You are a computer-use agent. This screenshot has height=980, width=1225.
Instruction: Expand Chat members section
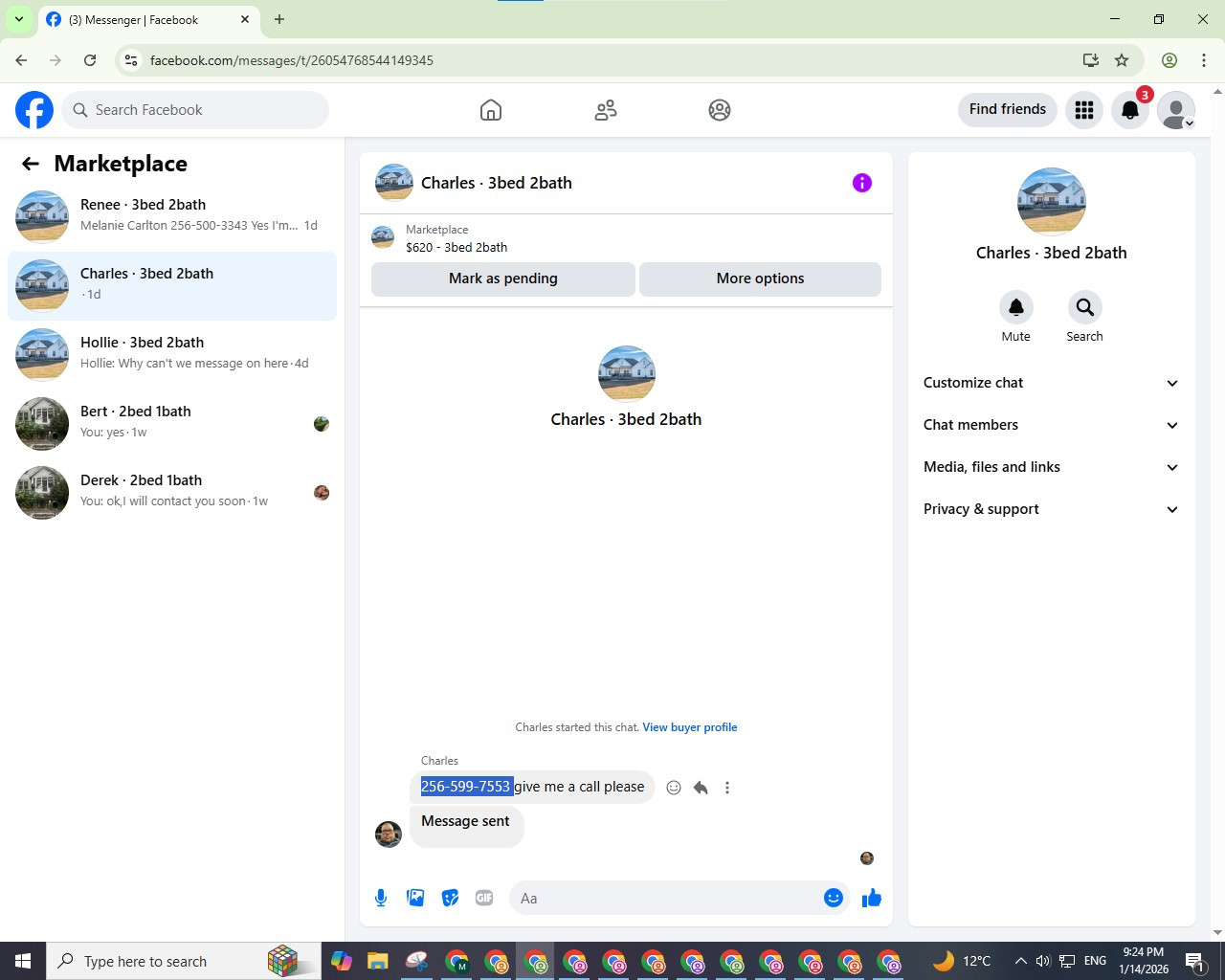click(1051, 425)
